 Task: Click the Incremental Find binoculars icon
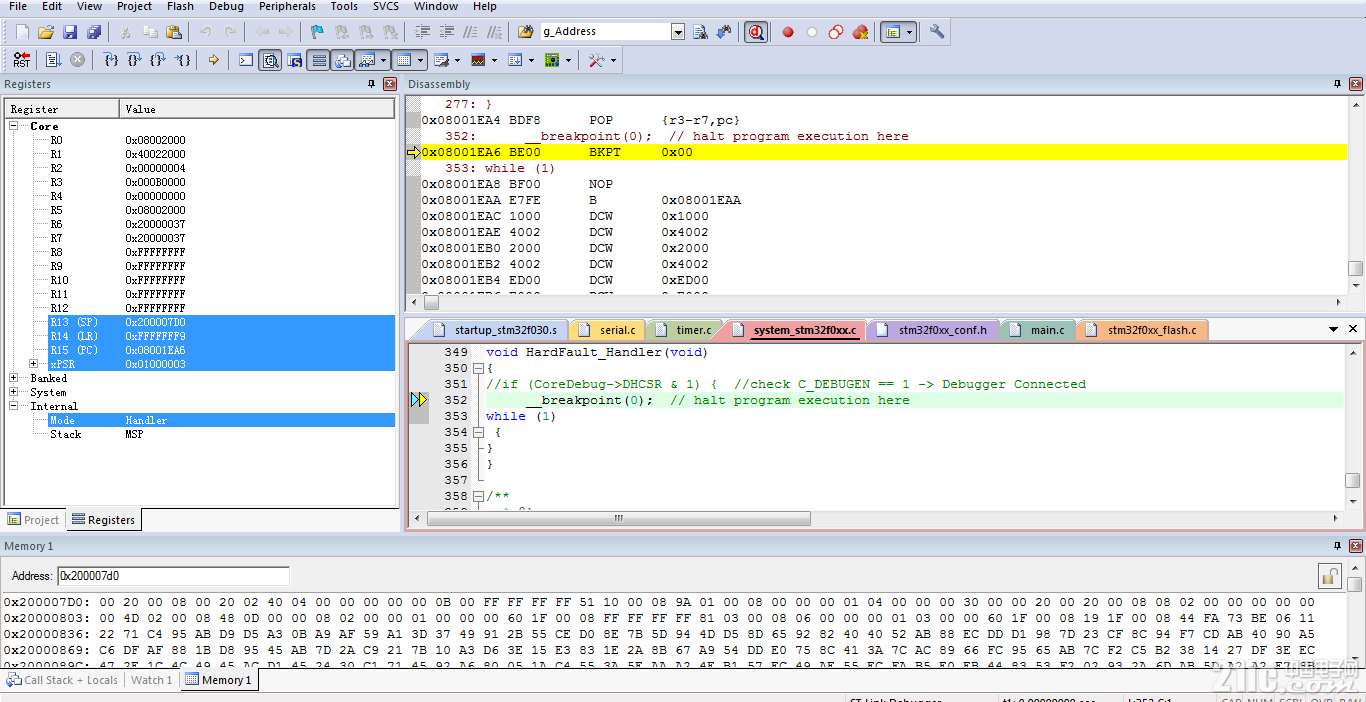pos(723,32)
